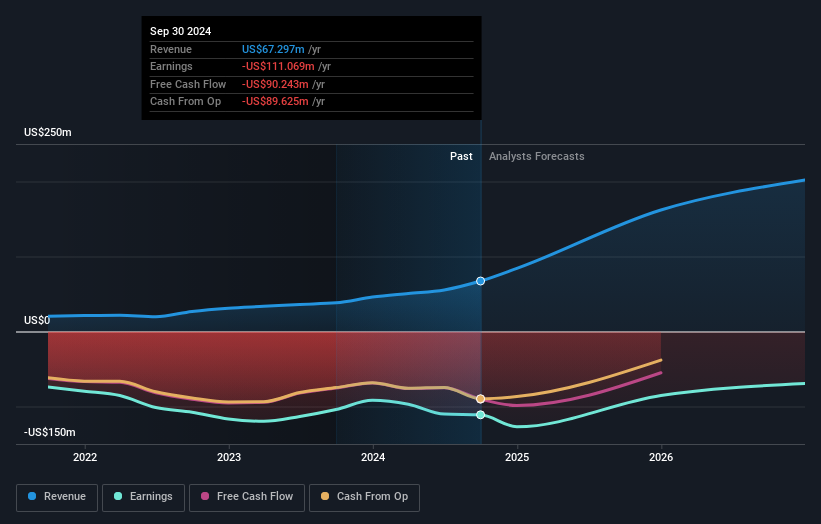This screenshot has height=524, width=821.
Task: Click the -US$150m y-axis label
Action: click(50, 432)
